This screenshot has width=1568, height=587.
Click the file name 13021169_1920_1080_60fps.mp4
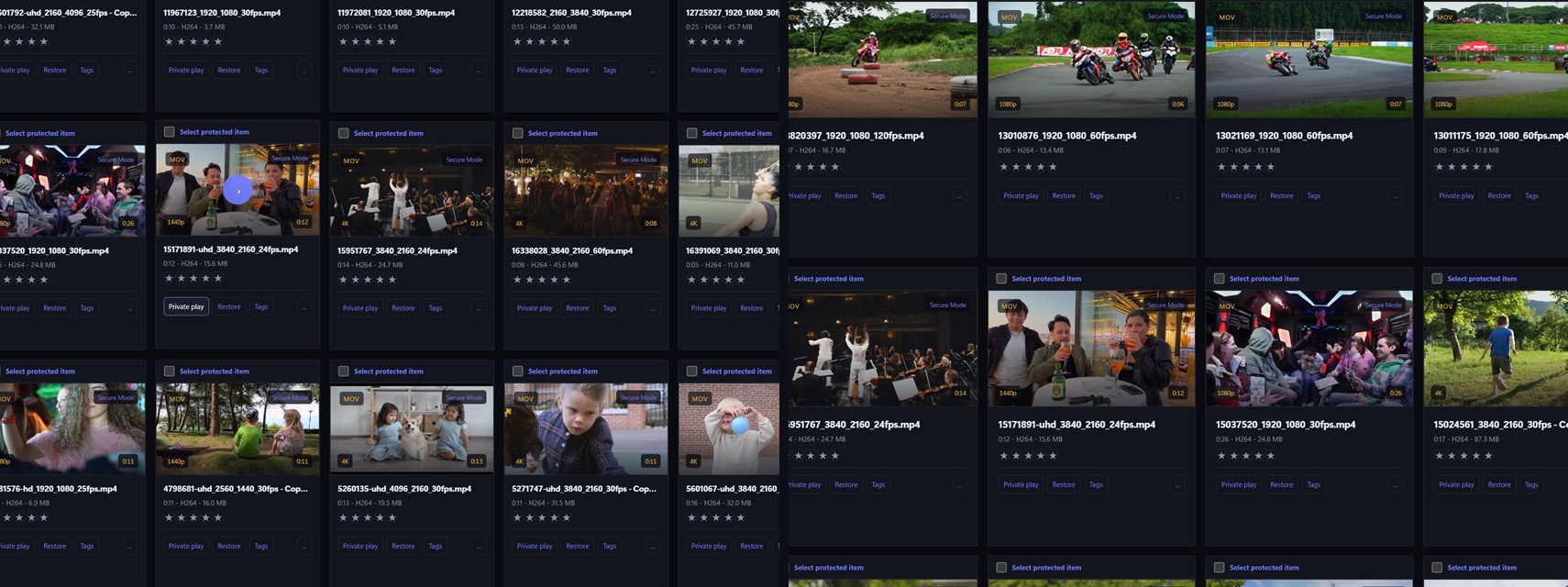[x=1284, y=136]
